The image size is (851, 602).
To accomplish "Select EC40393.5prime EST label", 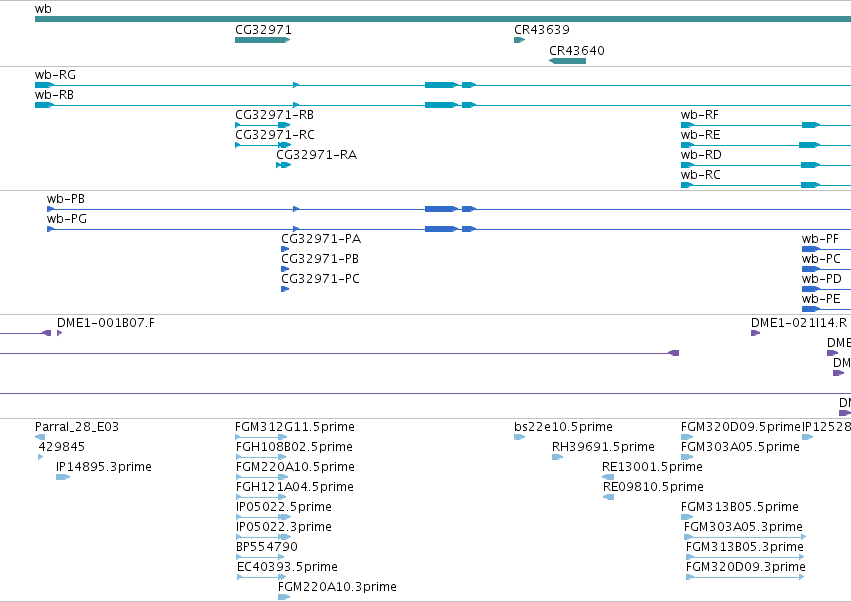I will coord(287,567).
